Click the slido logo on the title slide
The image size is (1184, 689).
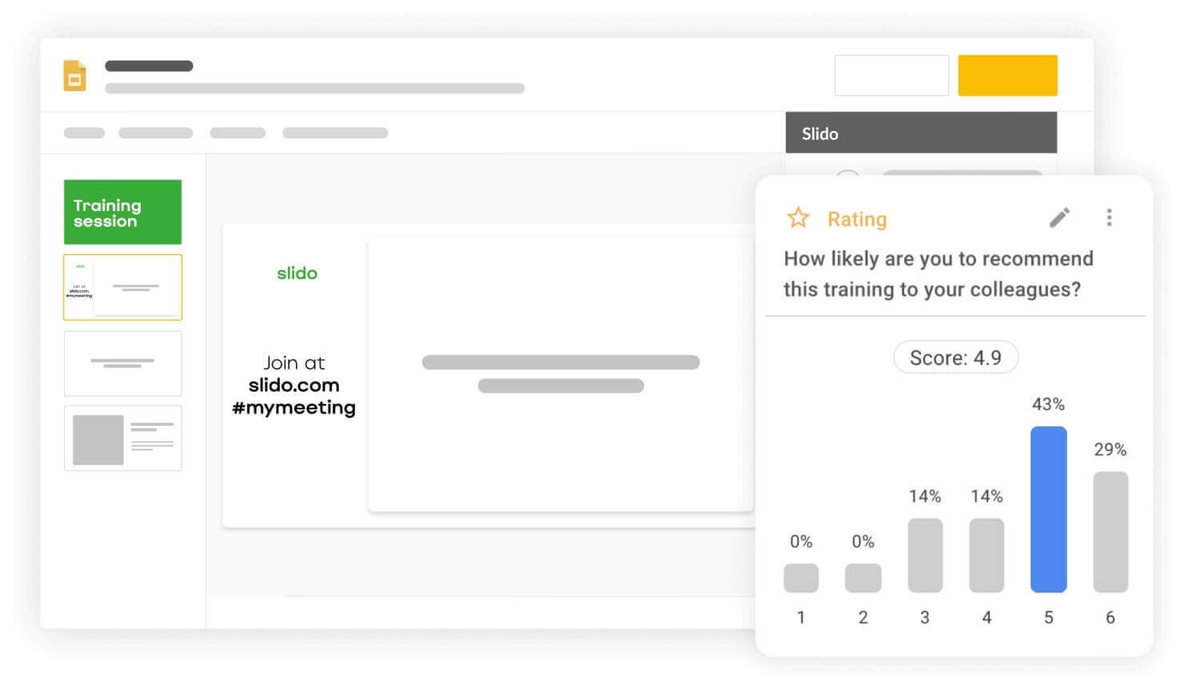click(296, 273)
